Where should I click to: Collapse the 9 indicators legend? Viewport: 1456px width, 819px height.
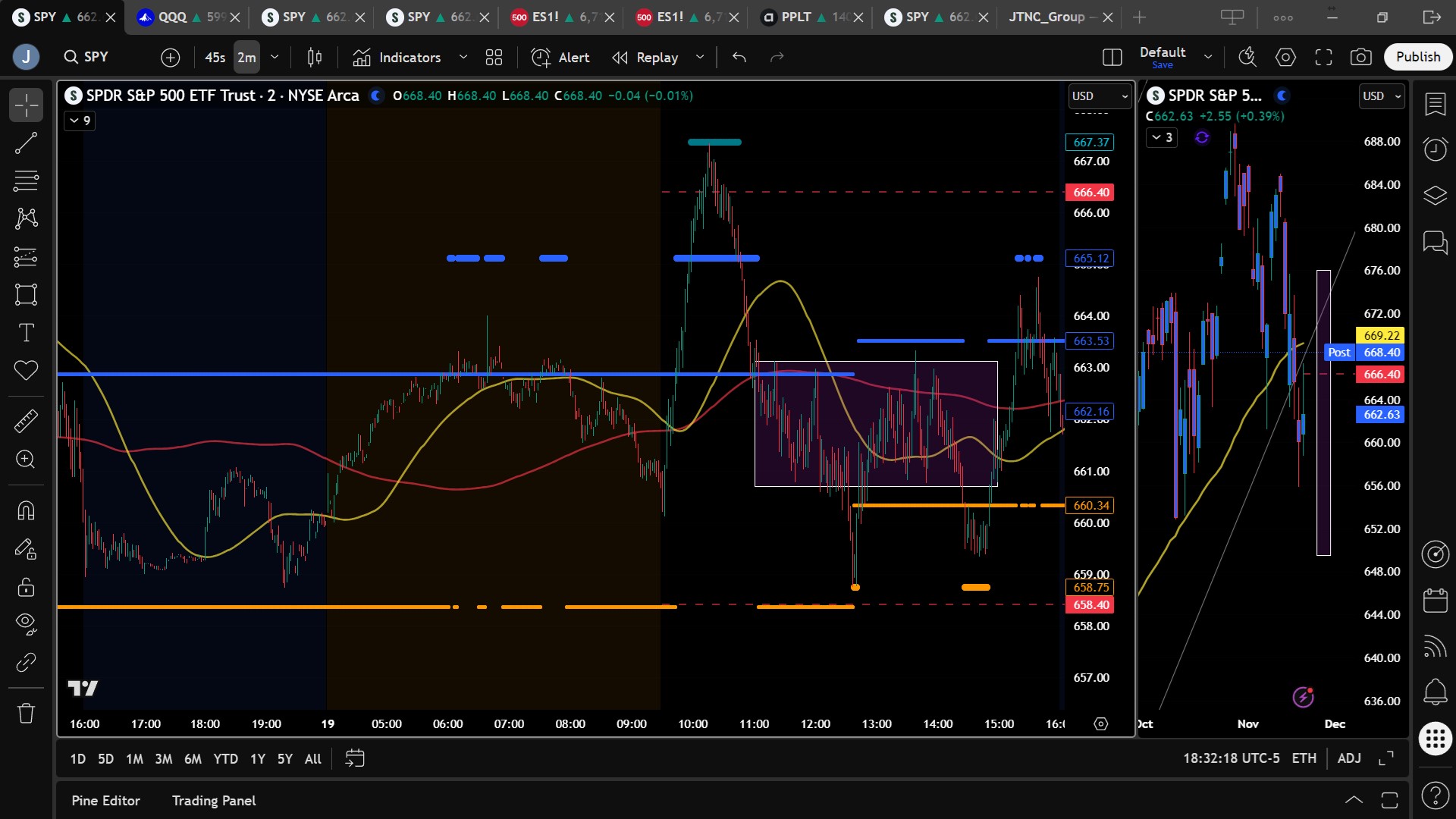coord(80,121)
